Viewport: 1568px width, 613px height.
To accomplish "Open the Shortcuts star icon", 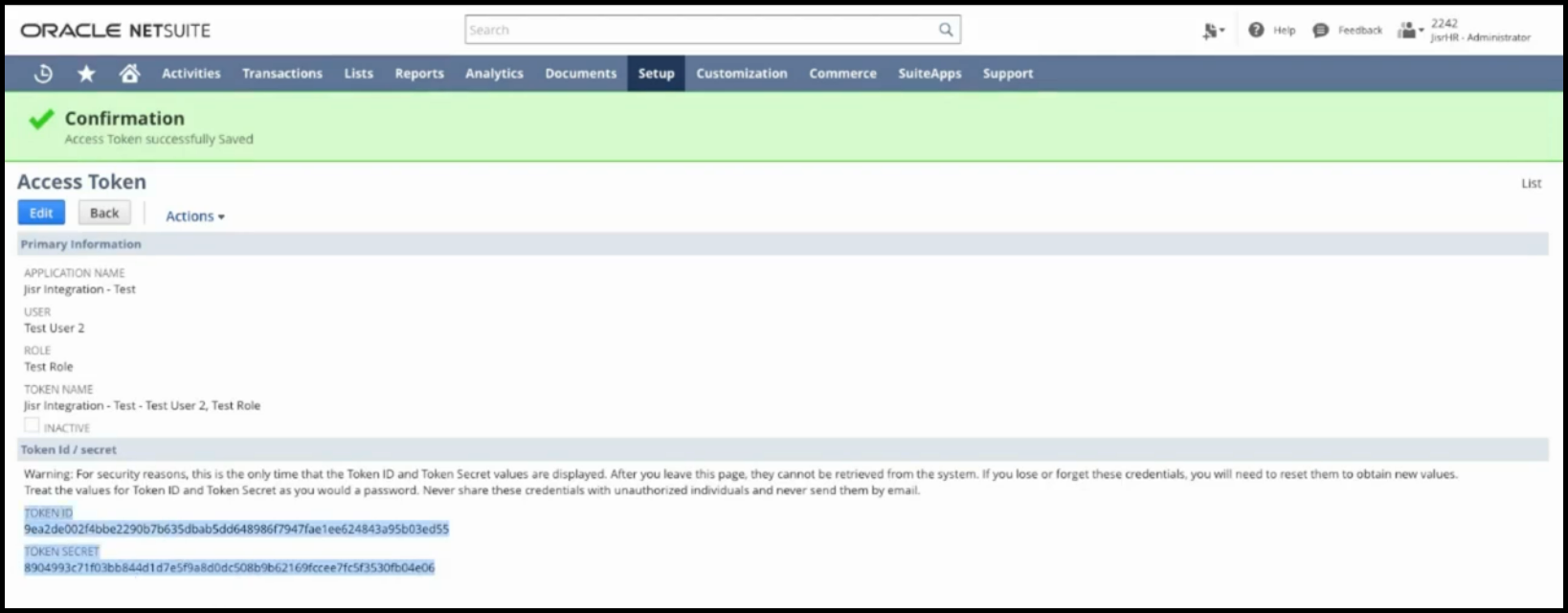I will [x=86, y=74].
